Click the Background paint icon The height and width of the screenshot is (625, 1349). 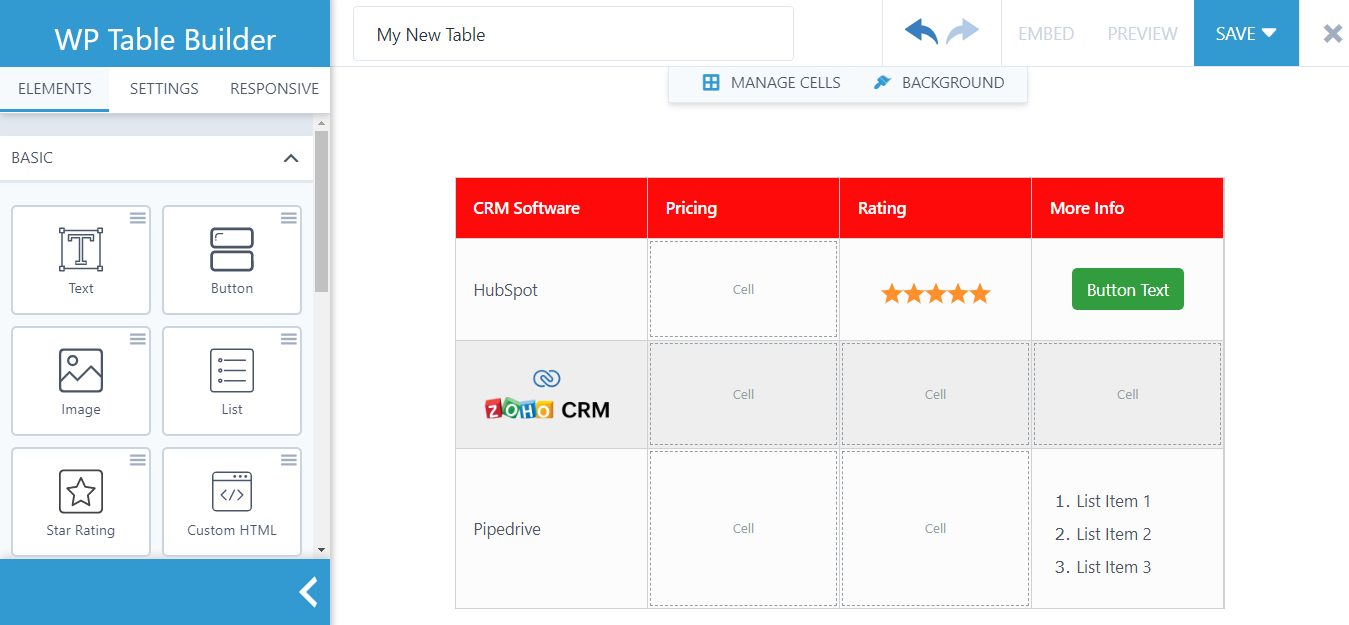[882, 83]
